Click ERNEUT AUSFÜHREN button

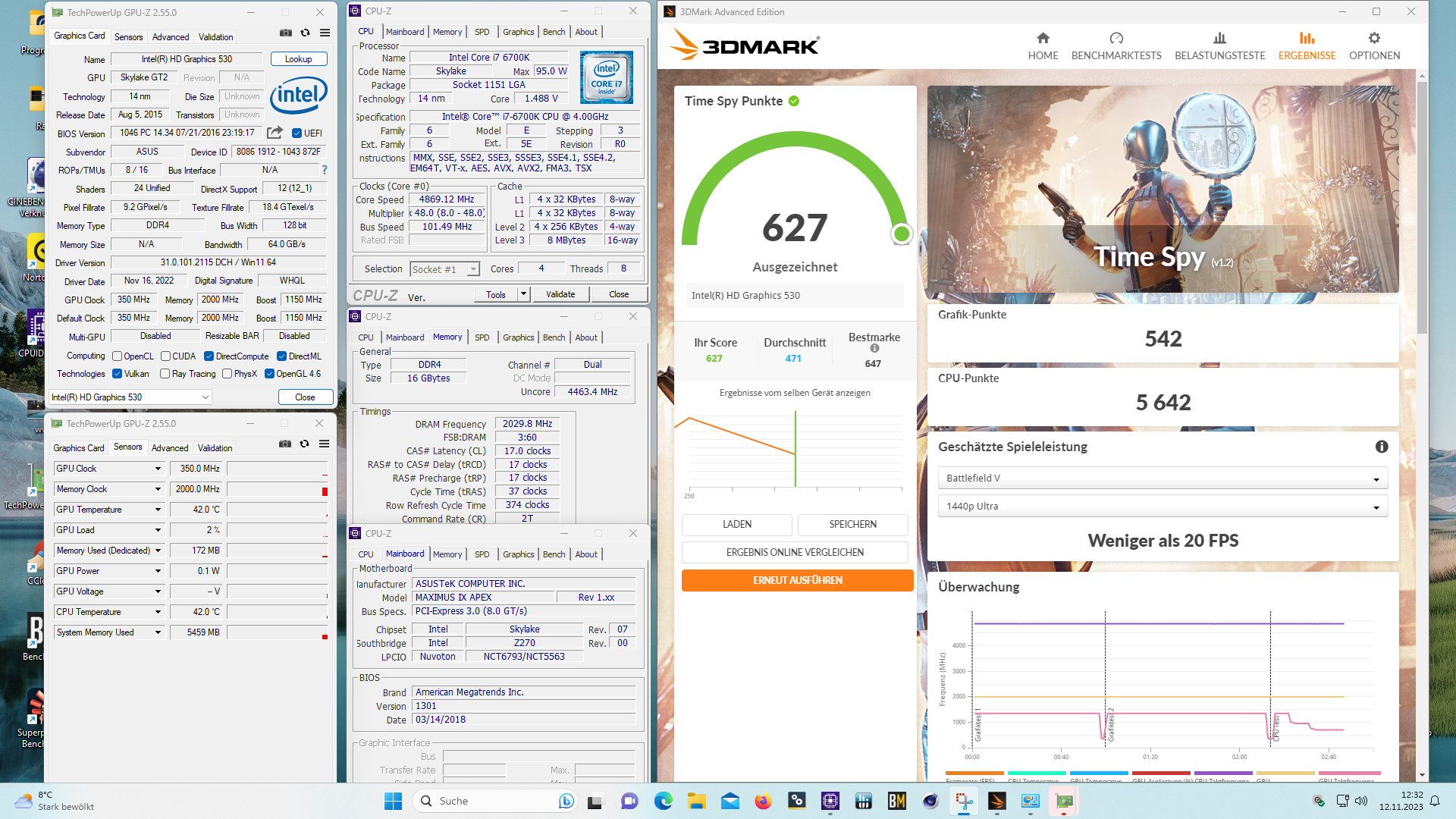pyautogui.click(x=797, y=581)
